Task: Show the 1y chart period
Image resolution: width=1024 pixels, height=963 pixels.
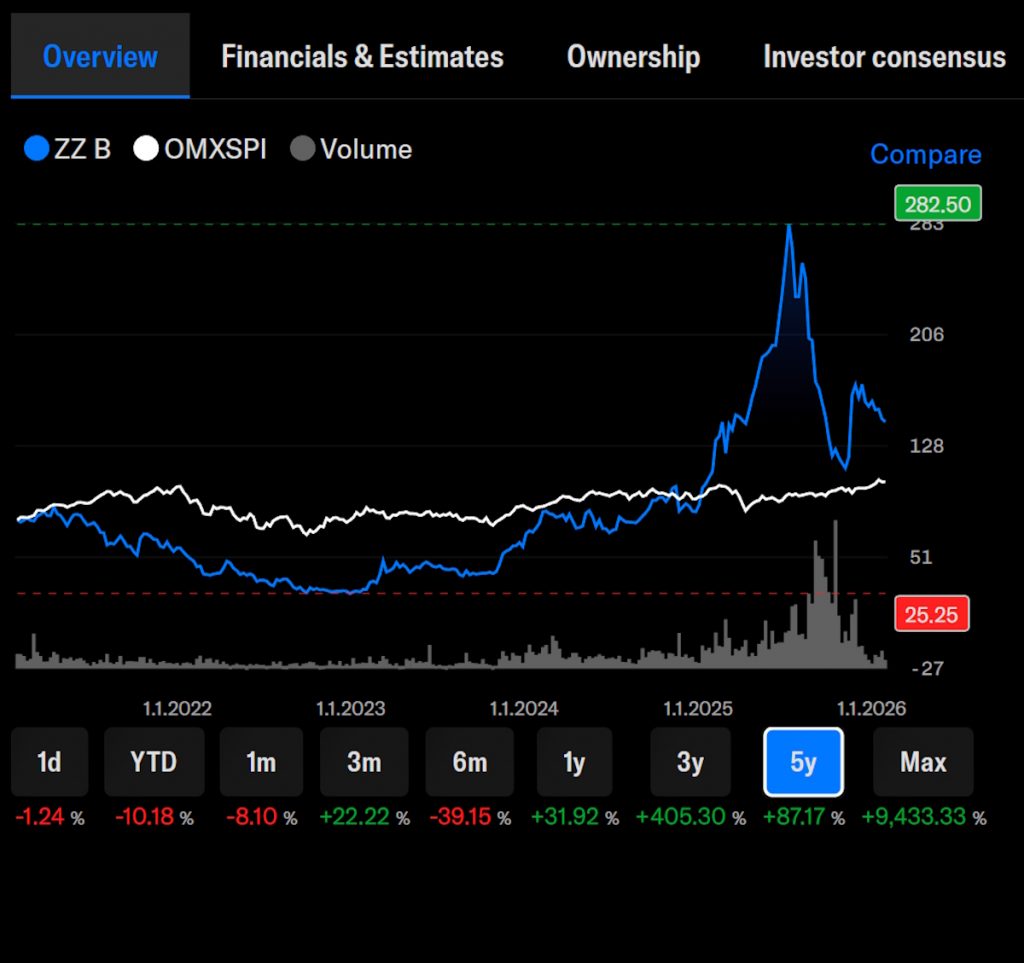Action: click(574, 762)
